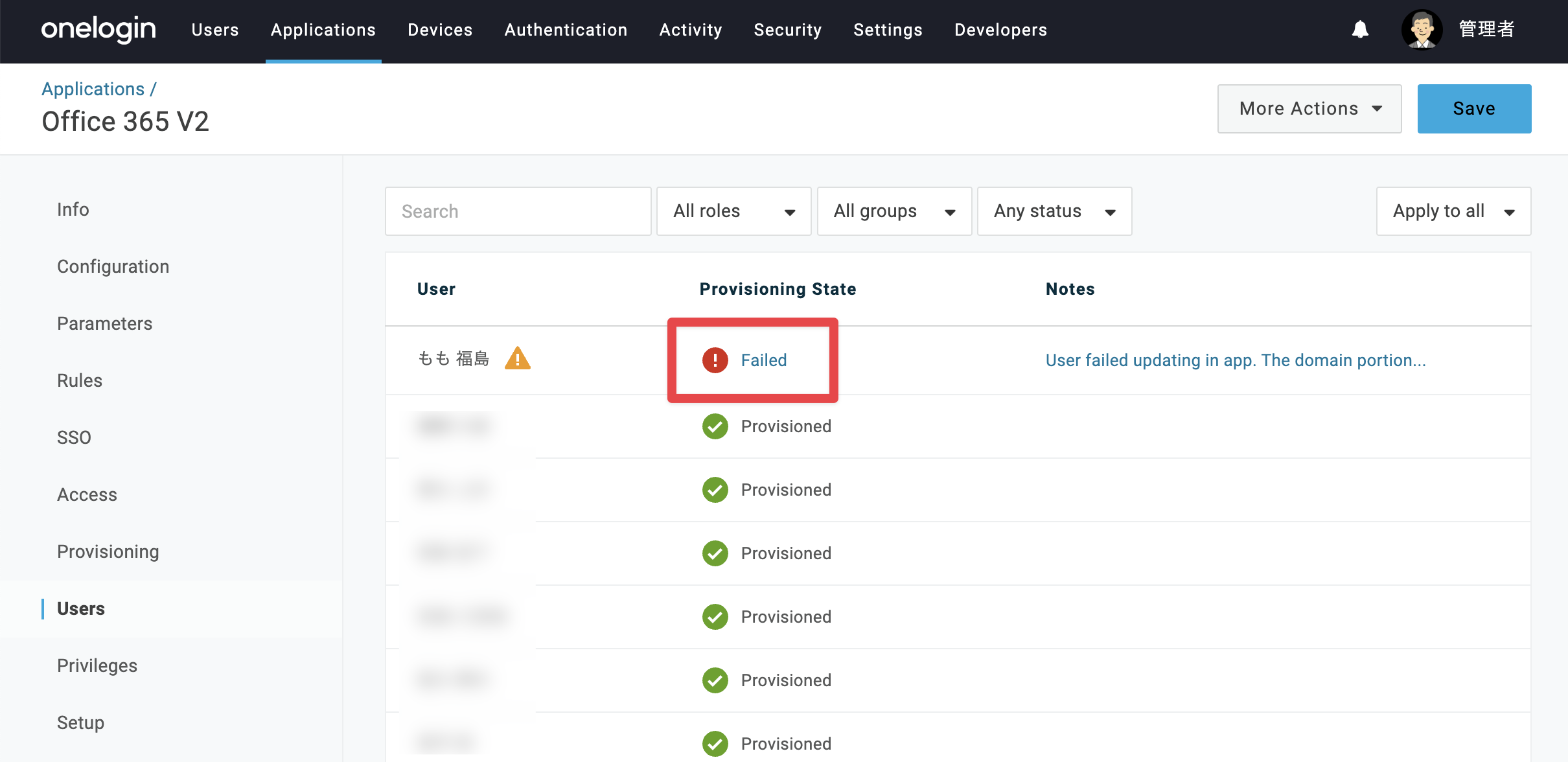Image resolution: width=1568 pixels, height=762 pixels.
Task: Click the OneLogin logo
Action: click(x=98, y=29)
